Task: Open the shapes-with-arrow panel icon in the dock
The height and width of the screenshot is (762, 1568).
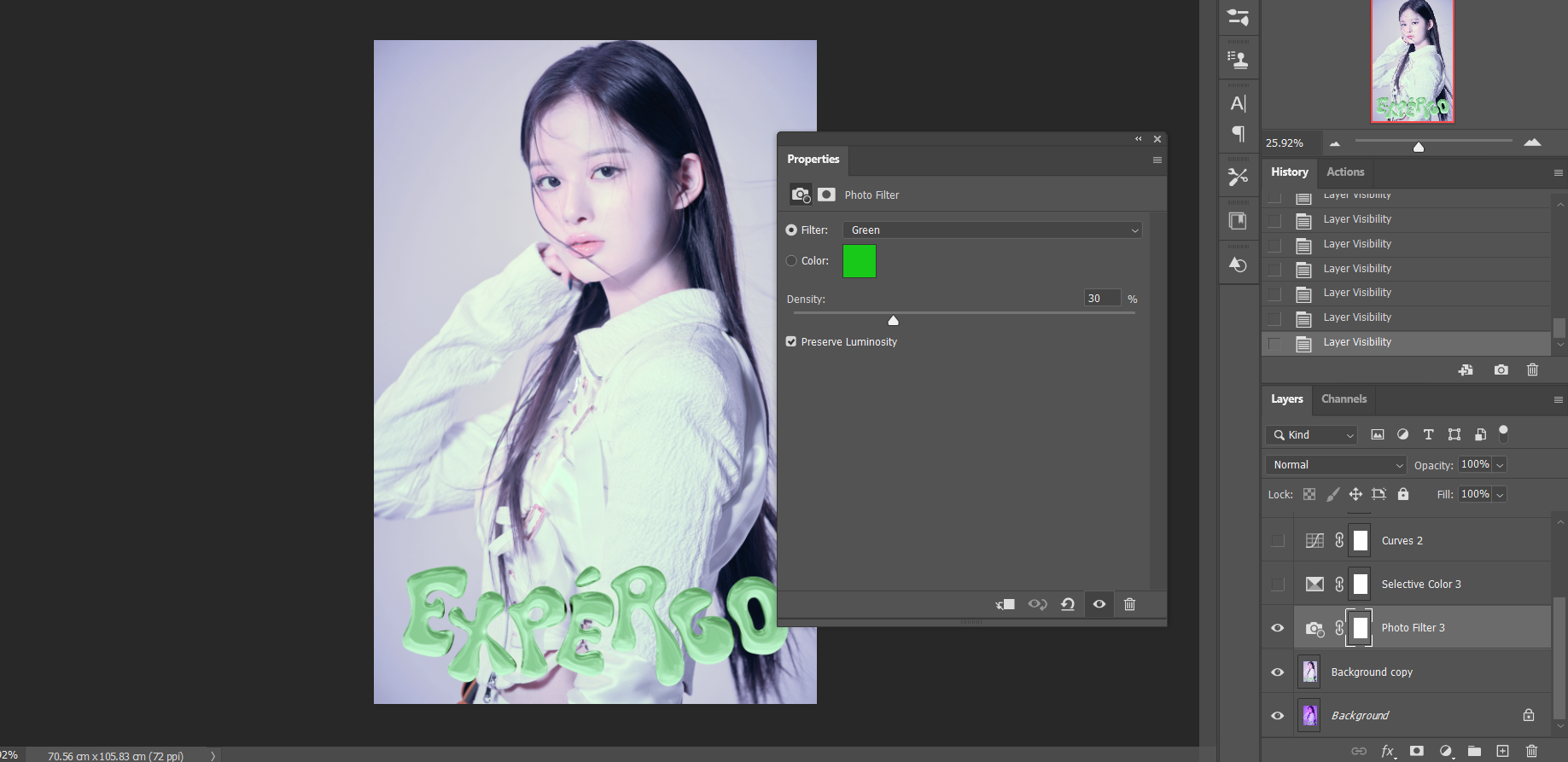Action: 1238,265
